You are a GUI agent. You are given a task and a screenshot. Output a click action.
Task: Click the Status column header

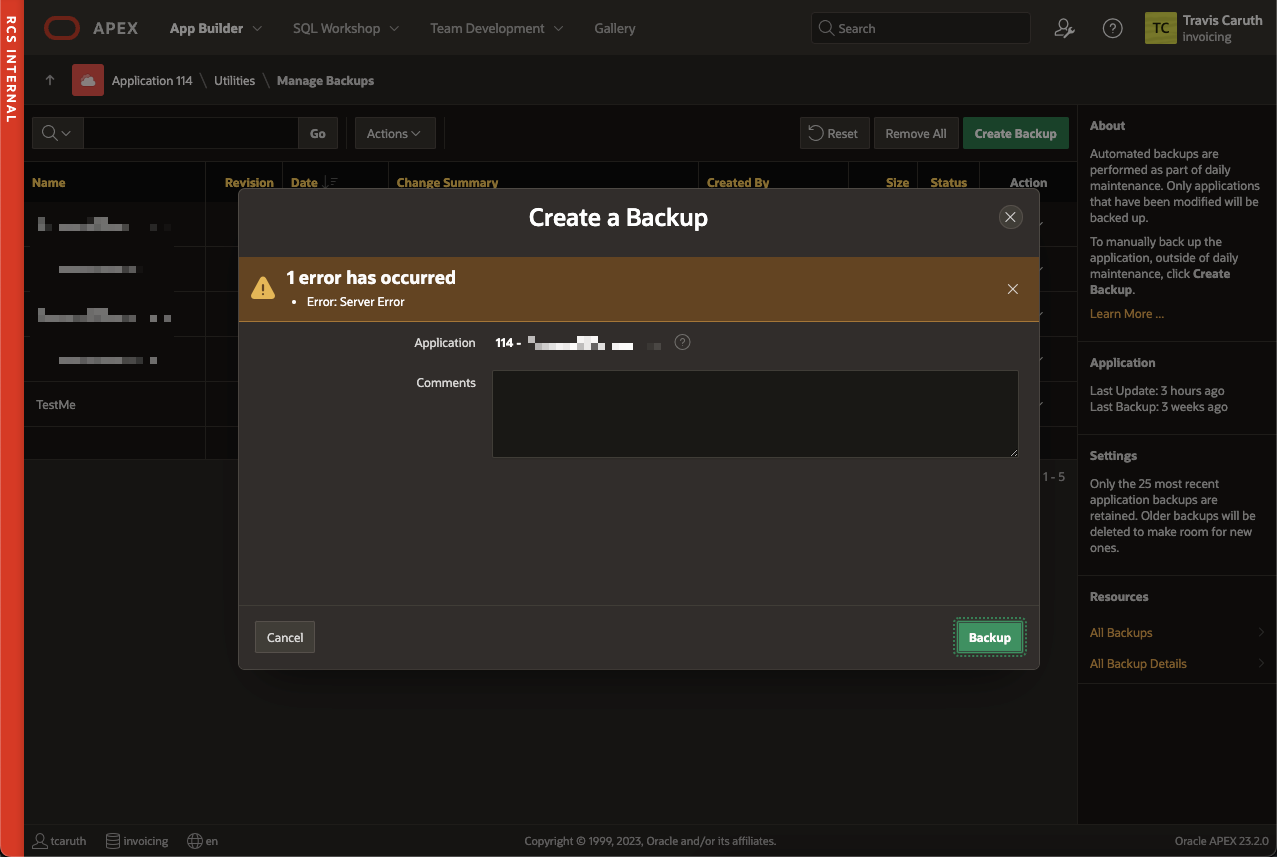948,182
